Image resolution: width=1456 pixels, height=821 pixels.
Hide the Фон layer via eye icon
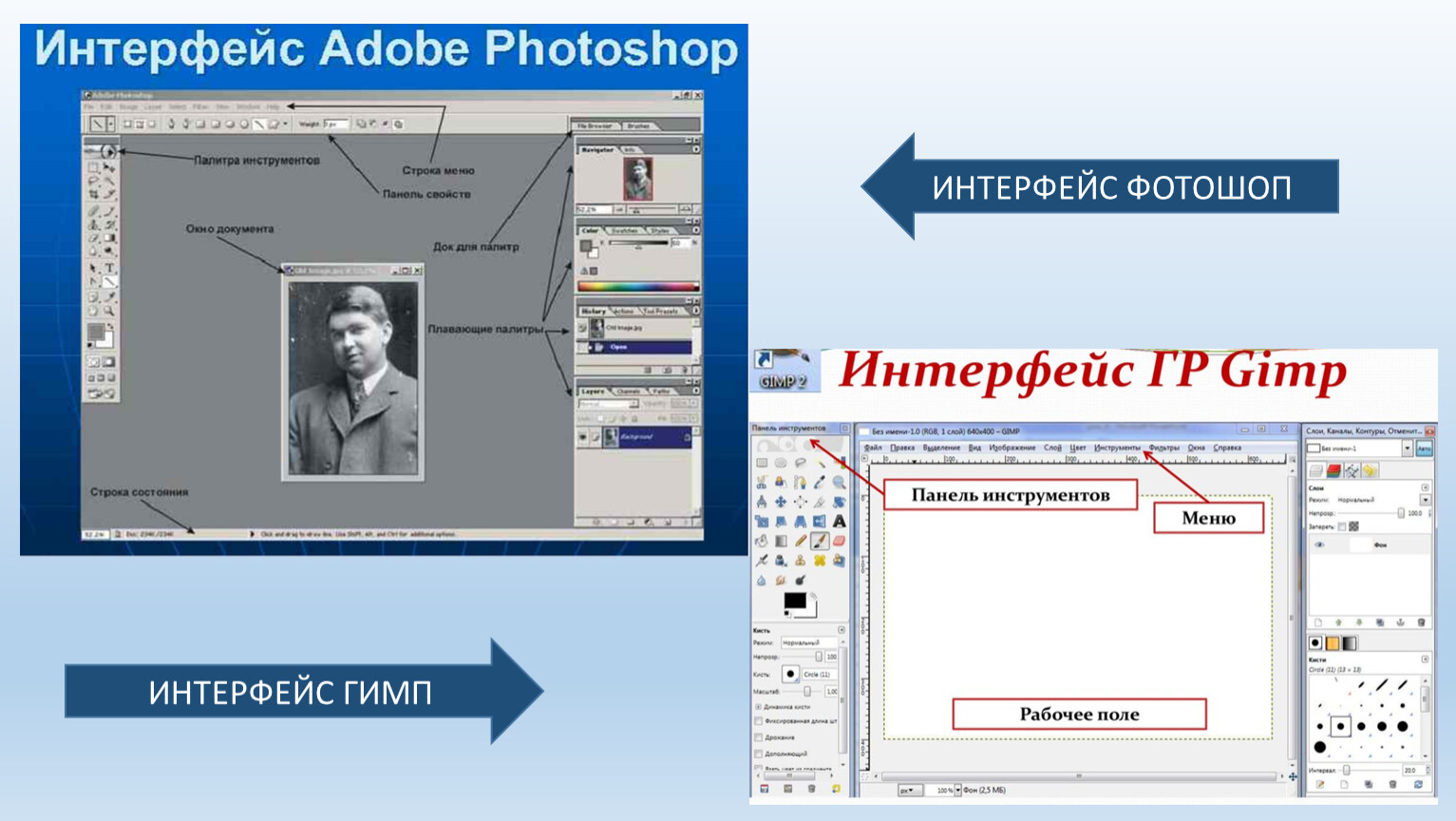pos(1319,544)
